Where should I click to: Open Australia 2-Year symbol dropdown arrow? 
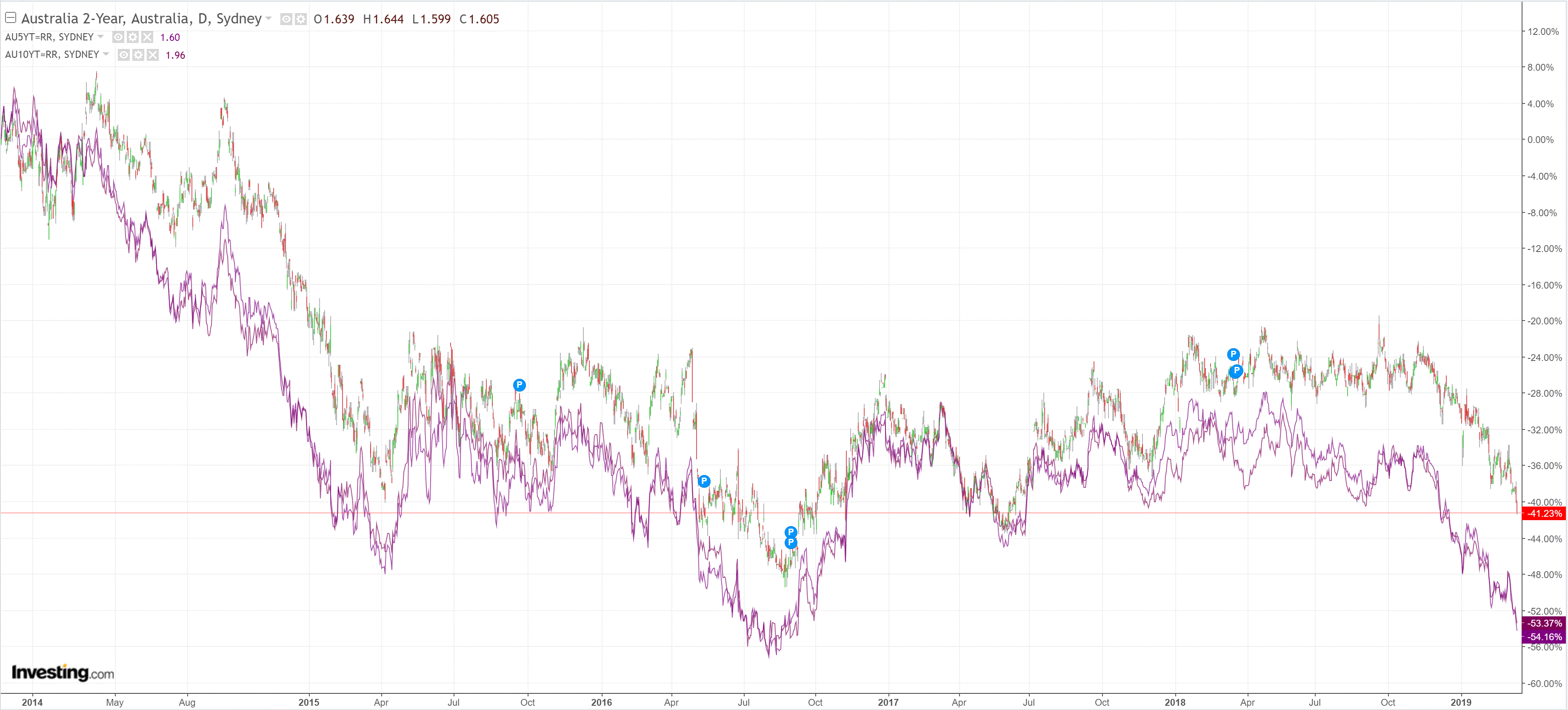tap(269, 19)
